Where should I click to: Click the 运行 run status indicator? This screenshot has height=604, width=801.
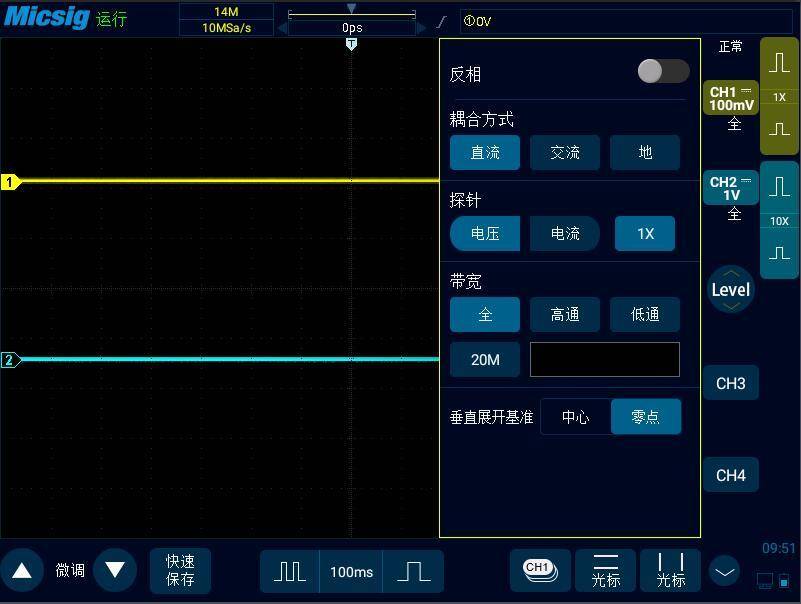tap(111, 19)
